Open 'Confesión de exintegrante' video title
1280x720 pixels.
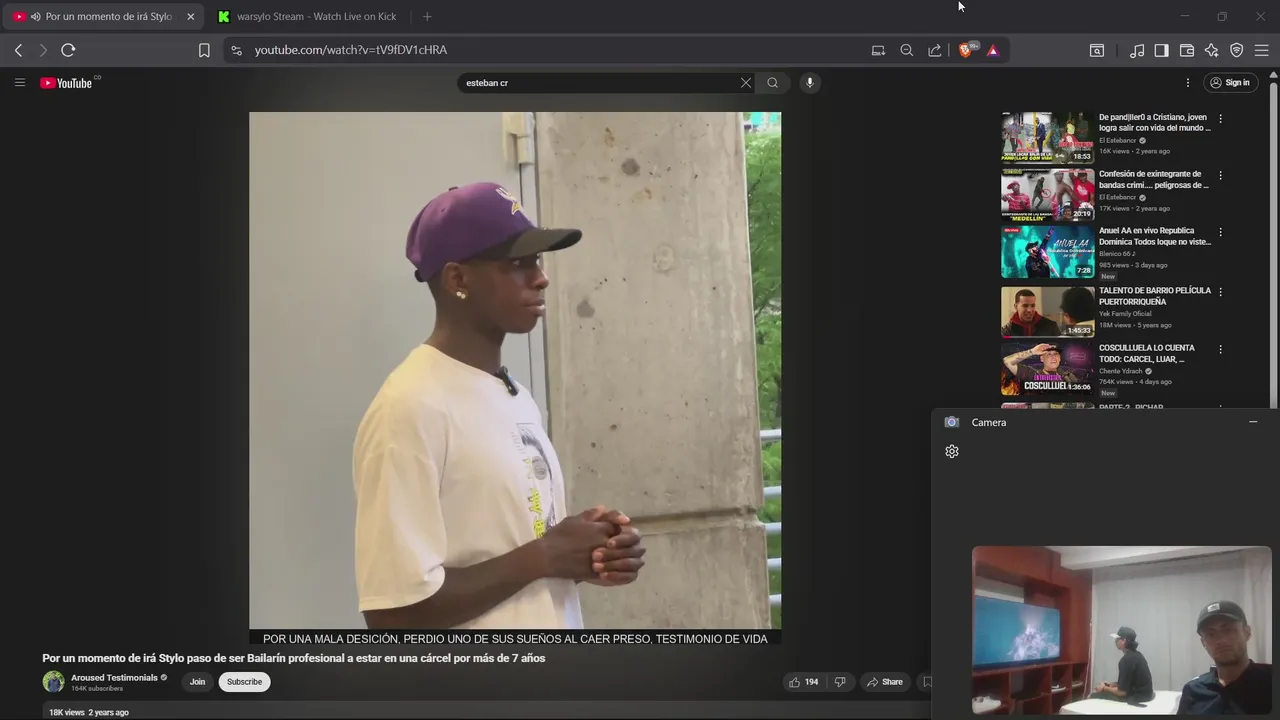pos(1154,180)
